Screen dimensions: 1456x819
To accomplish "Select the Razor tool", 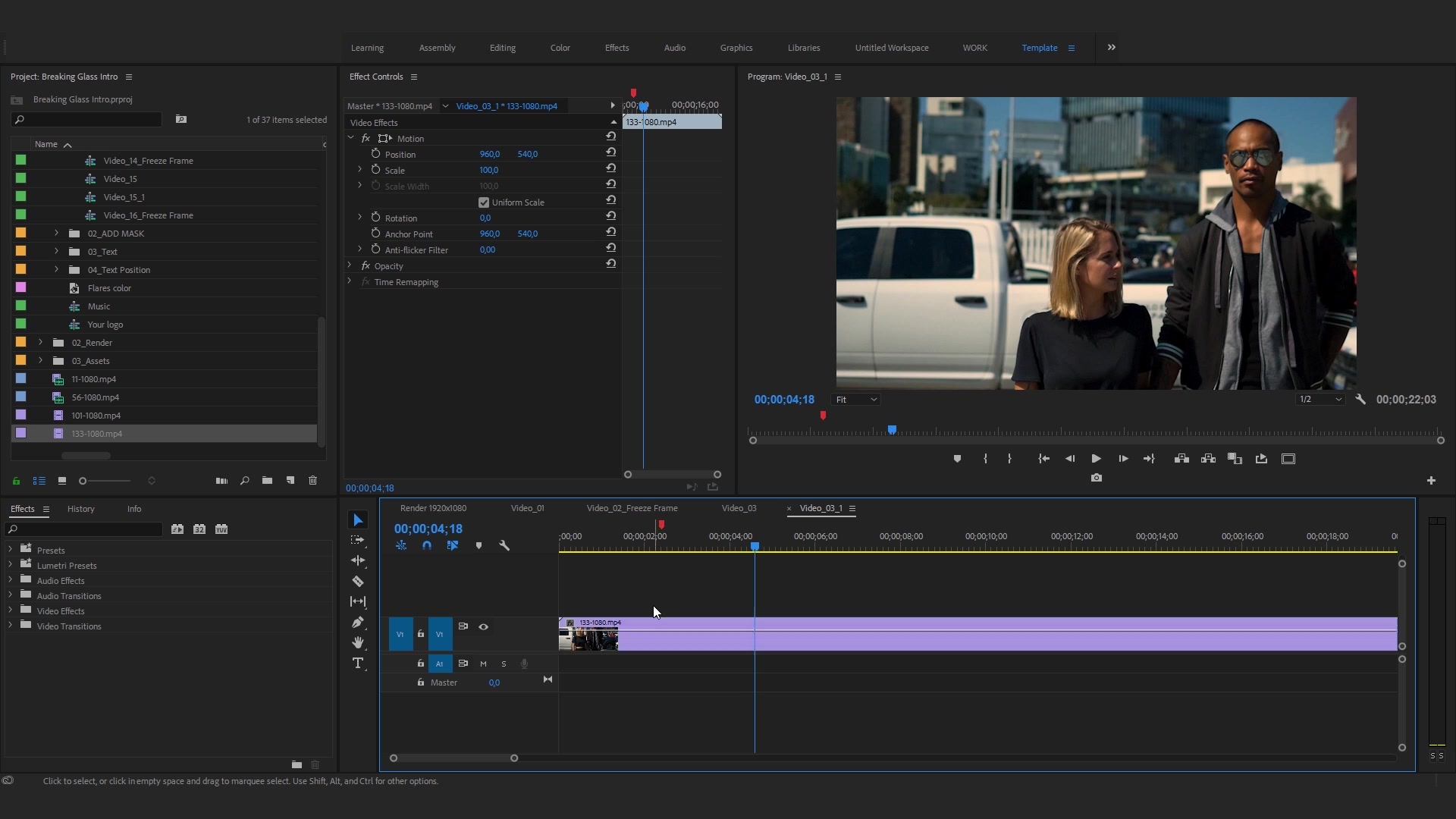I will (x=358, y=582).
